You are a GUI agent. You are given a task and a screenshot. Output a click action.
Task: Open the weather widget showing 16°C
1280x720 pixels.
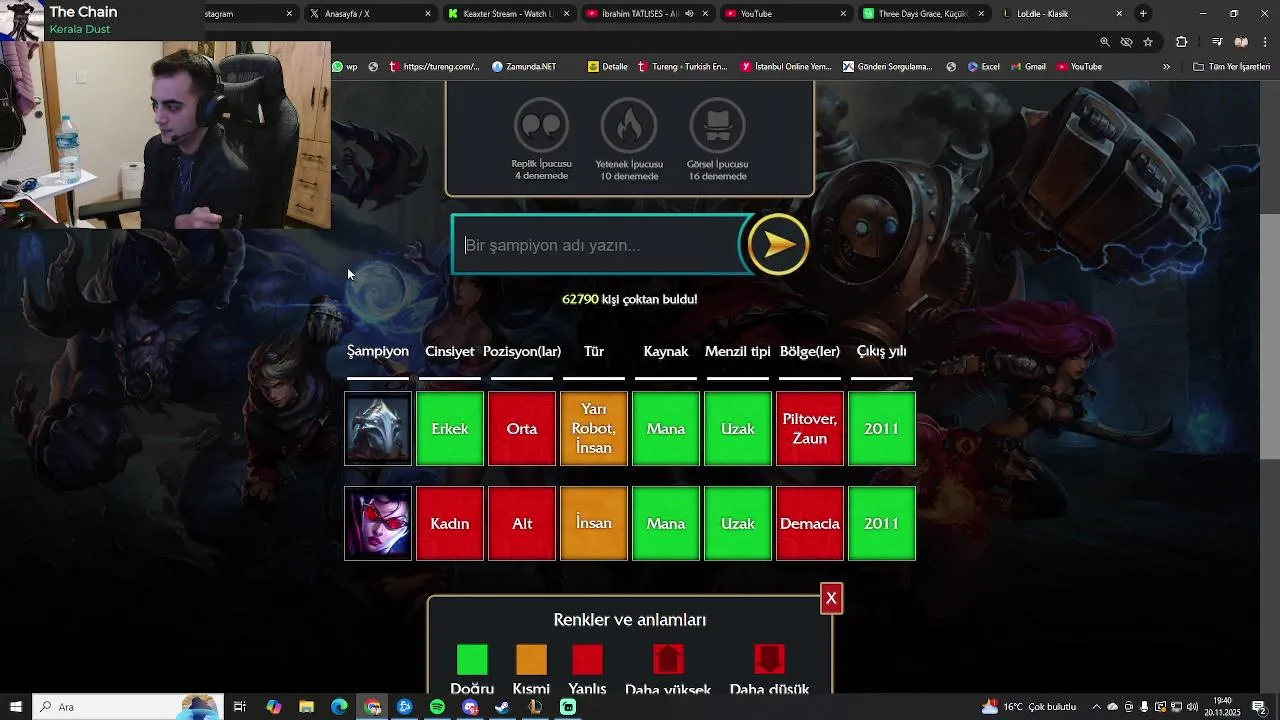pos(1028,707)
